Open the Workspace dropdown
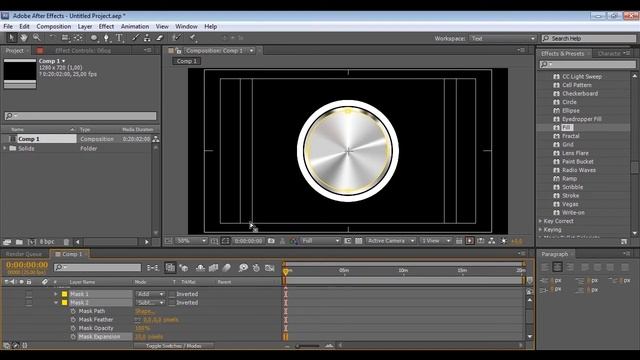Image resolution: width=640 pixels, height=360 pixels. click(x=503, y=38)
